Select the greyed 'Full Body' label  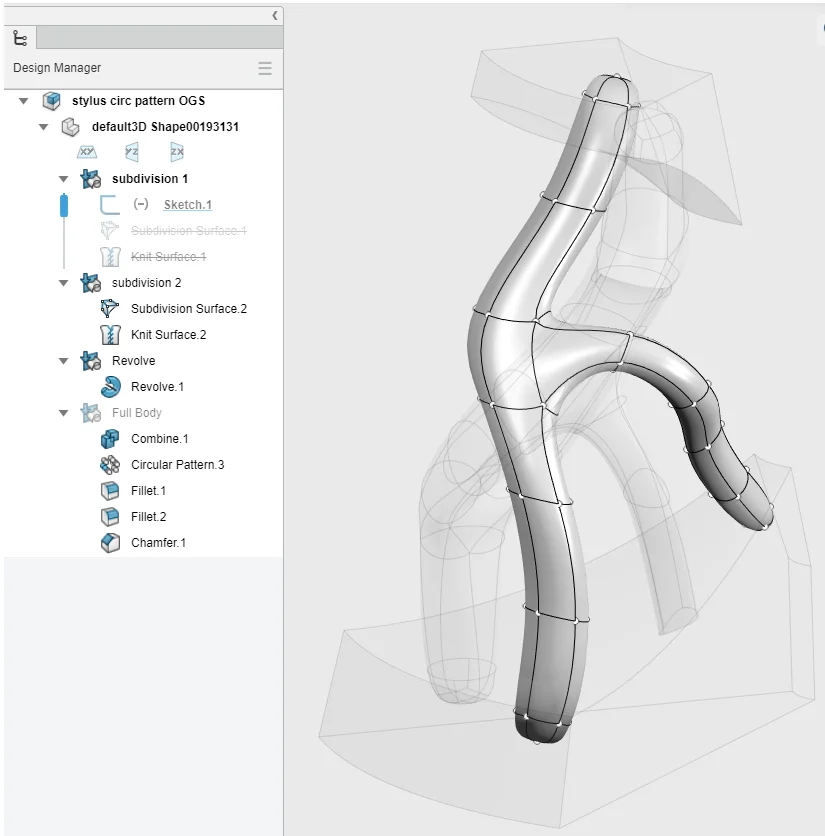pyautogui.click(x=137, y=413)
